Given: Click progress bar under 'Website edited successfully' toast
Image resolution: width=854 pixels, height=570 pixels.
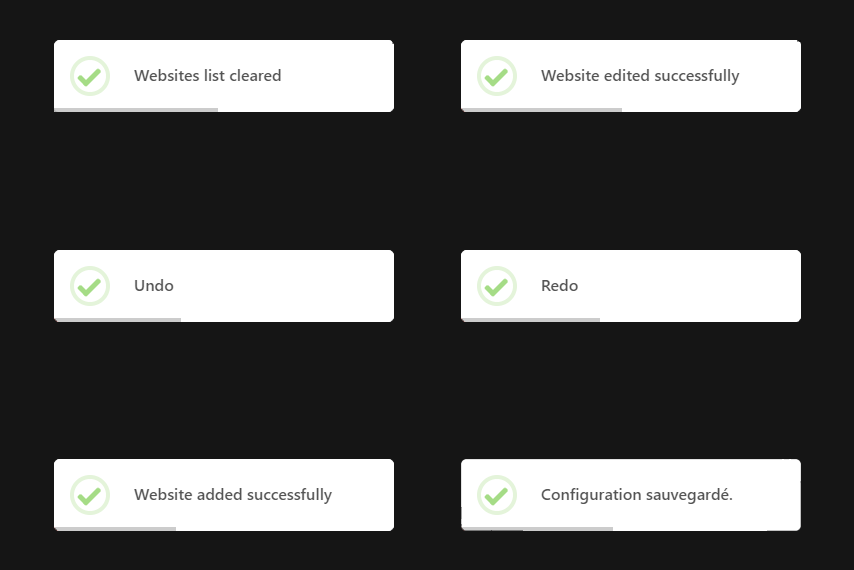Looking at the screenshot, I should coord(542,109).
